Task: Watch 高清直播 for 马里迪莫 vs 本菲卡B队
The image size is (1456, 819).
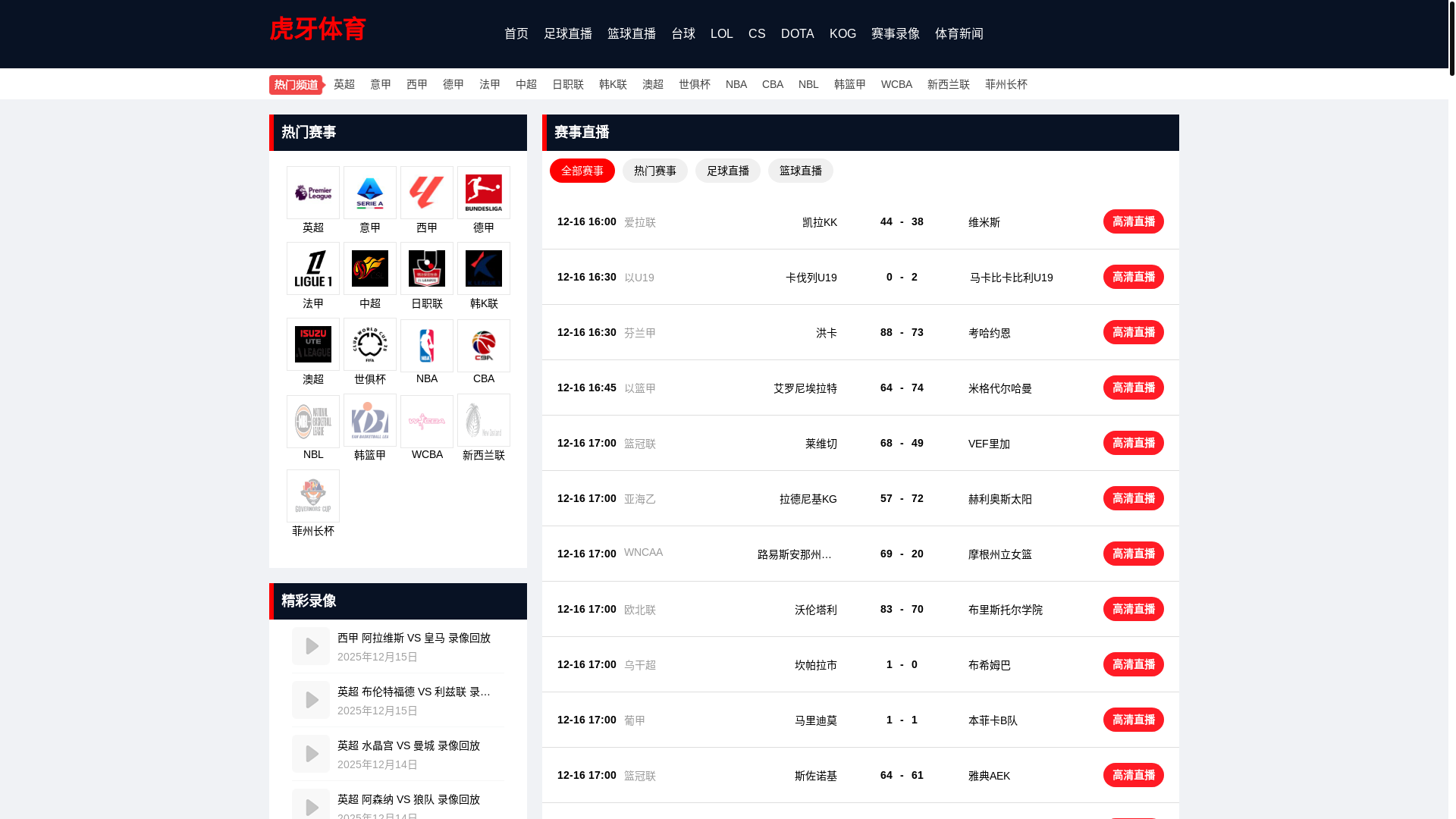Action: 1134,720
